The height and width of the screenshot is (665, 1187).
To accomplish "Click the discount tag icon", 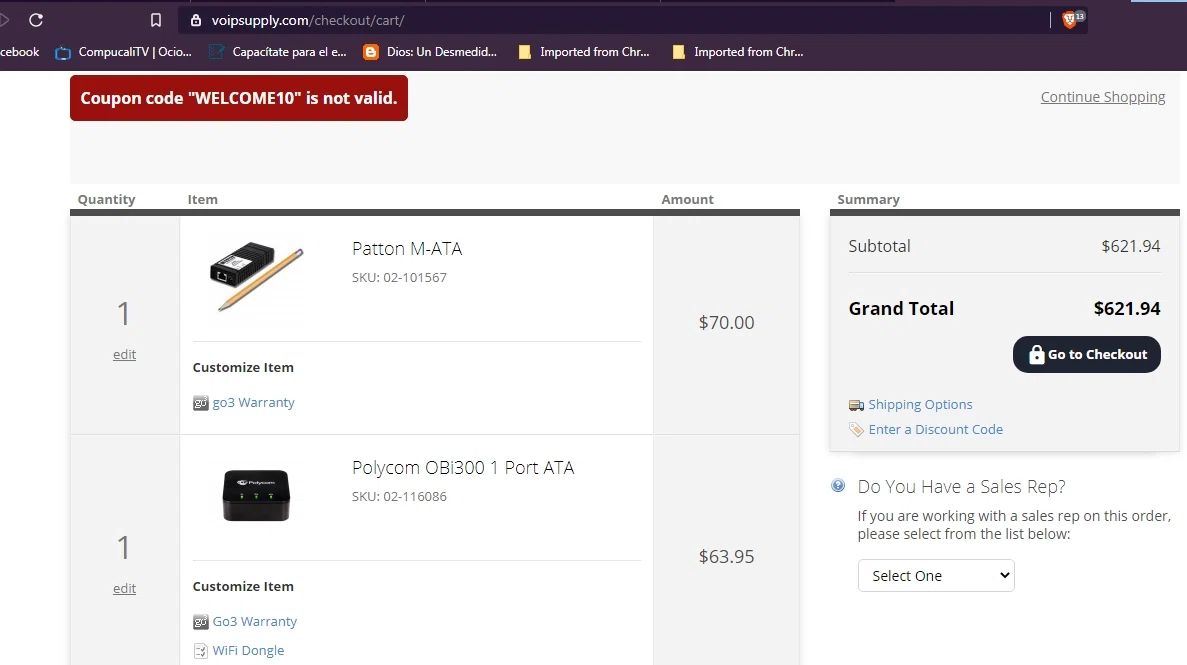I will tap(856, 429).
